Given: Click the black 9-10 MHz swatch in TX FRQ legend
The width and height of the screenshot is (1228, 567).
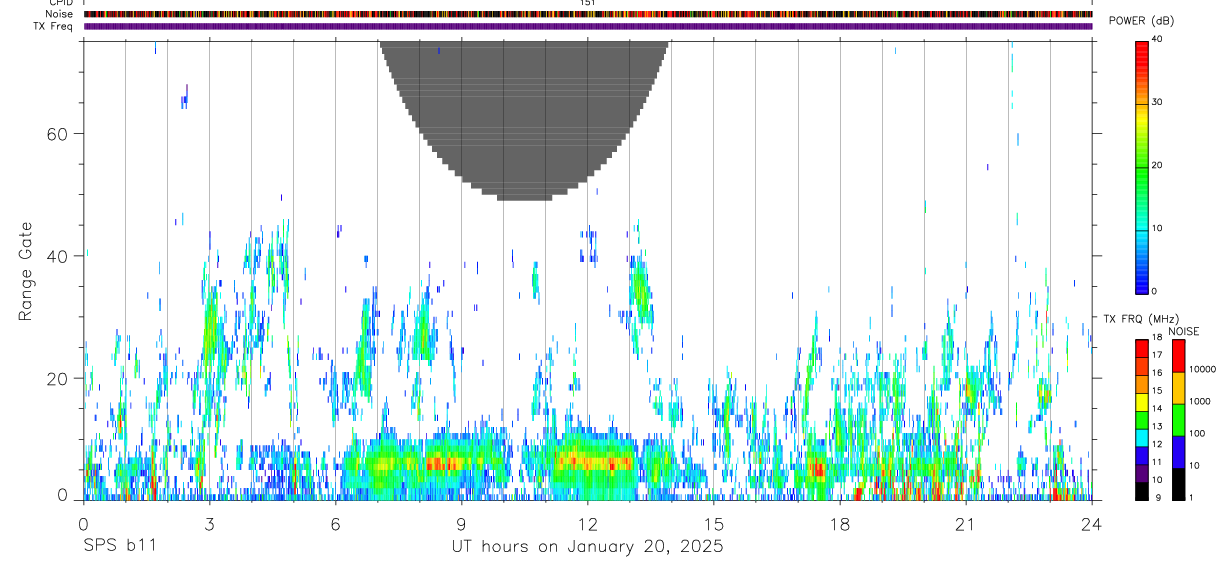Looking at the screenshot, I should pos(1142,491).
